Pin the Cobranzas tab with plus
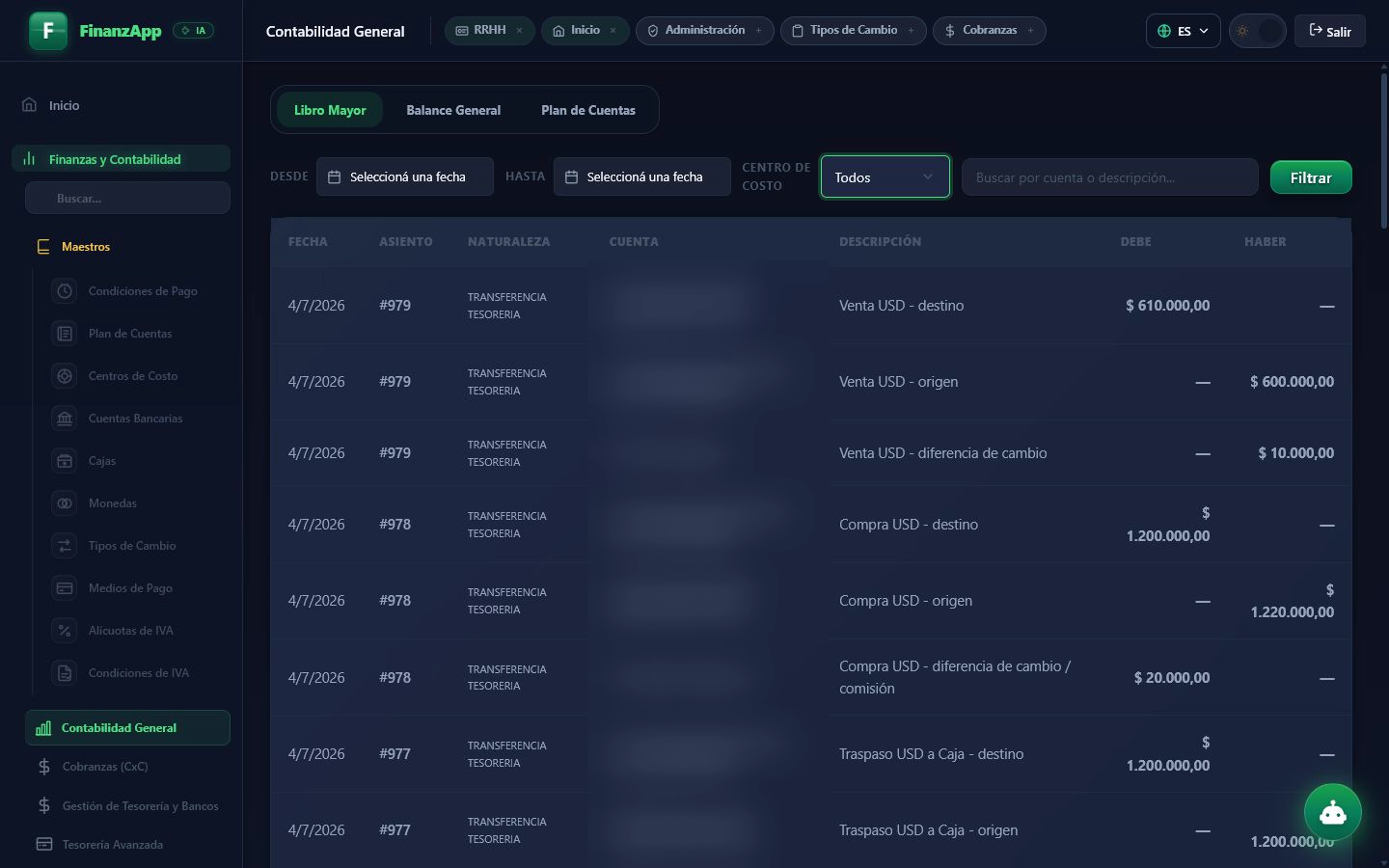This screenshot has width=1389, height=868. pyautogui.click(x=1031, y=31)
